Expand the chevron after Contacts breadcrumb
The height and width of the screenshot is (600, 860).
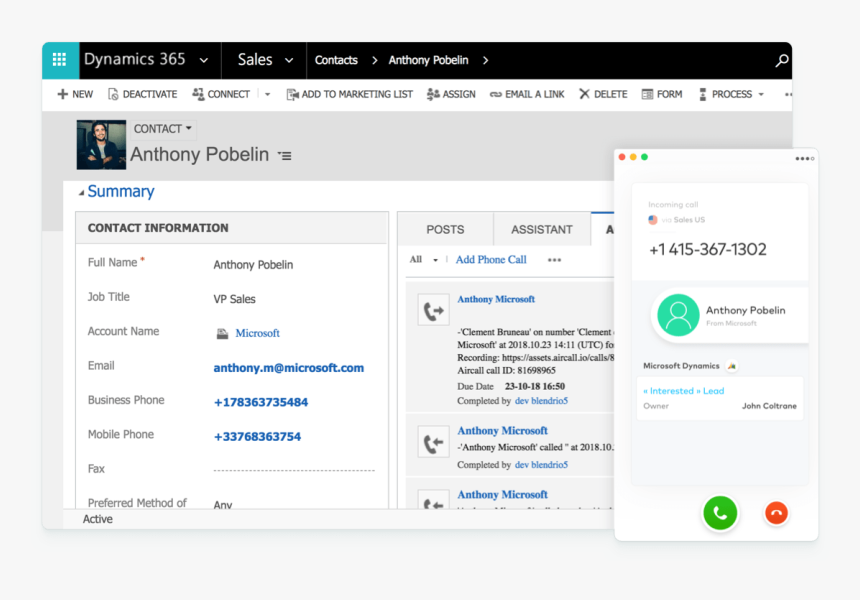pyautogui.click(x=375, y=60)
